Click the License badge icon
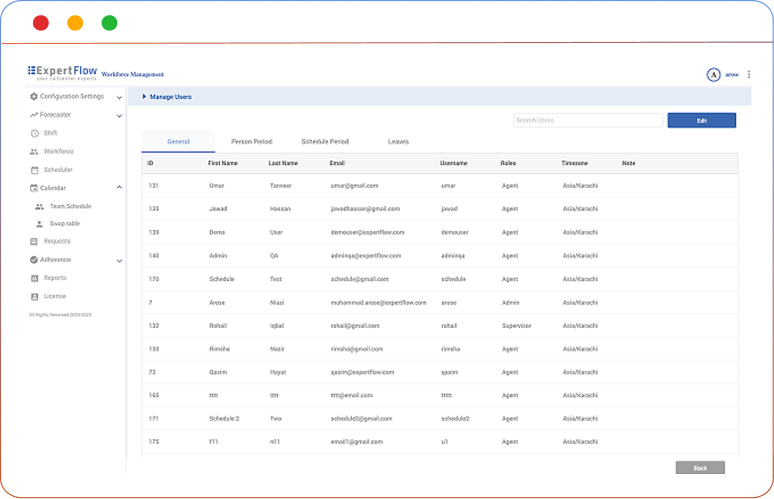Viewport: 774px width, 499px height. tap(34, 296)
